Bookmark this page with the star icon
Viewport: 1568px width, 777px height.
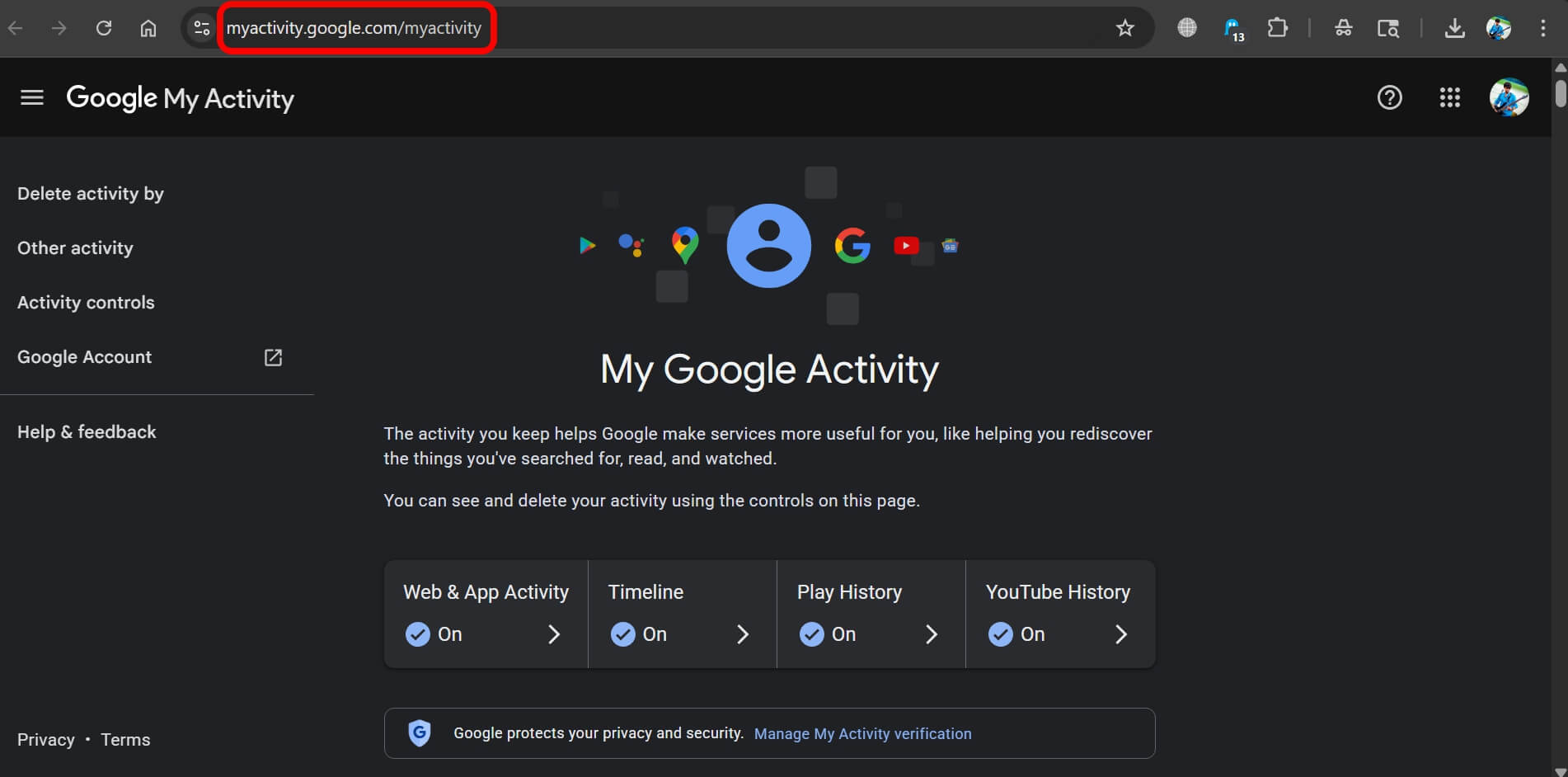point(1124,28)
